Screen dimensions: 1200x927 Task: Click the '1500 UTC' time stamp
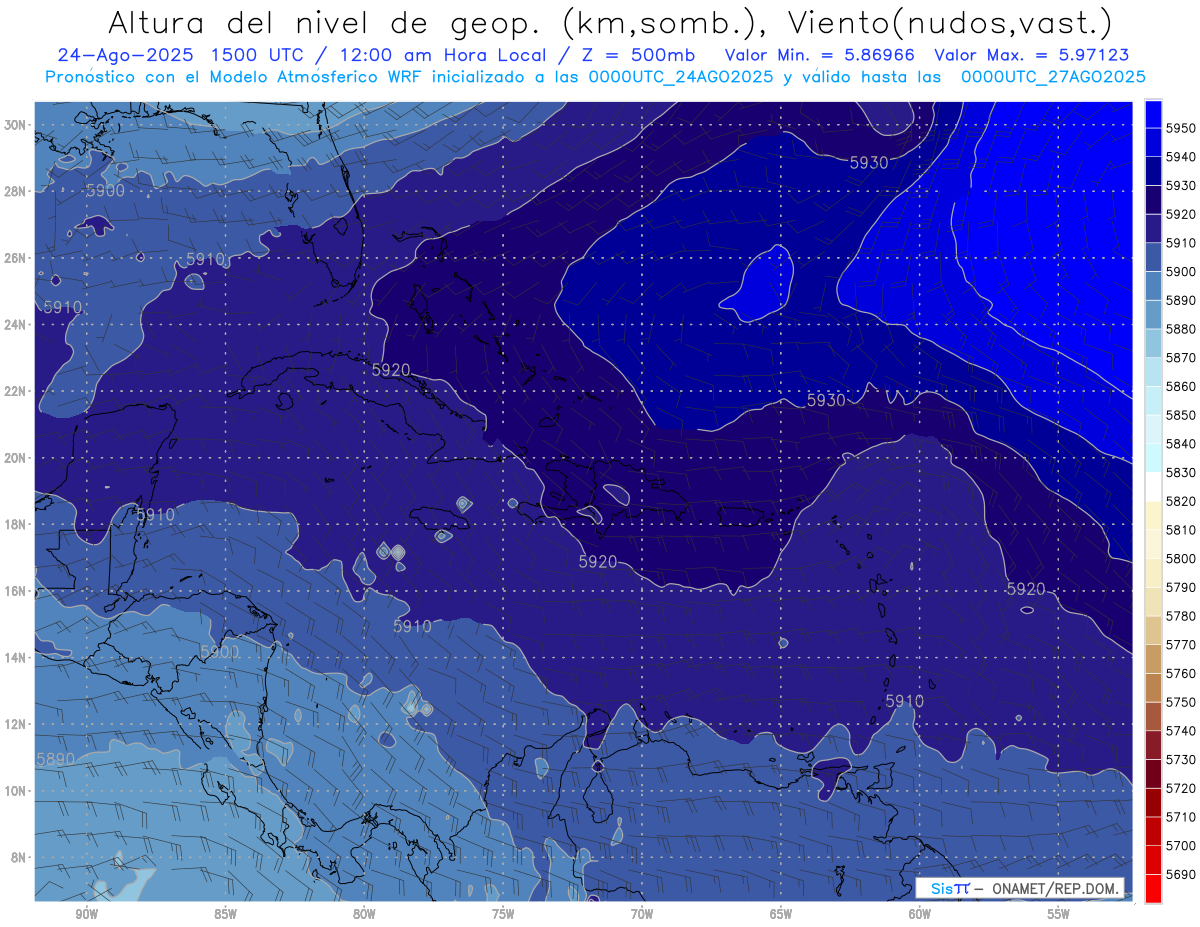coord(260,55)
